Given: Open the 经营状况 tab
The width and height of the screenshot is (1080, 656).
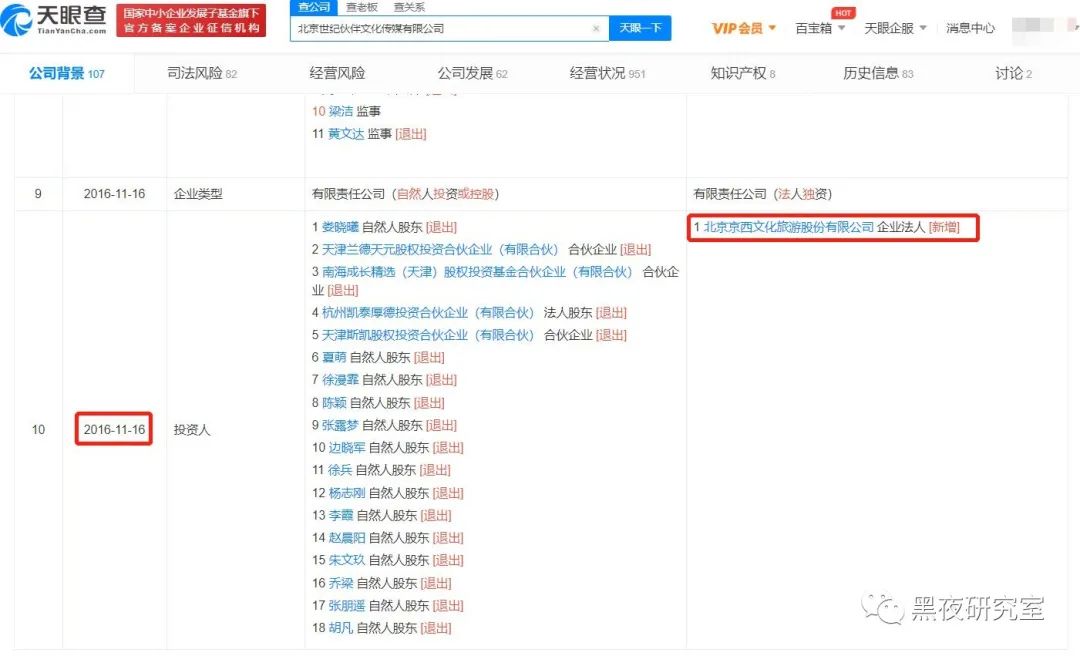Looking at the screenshot, I should [608, 73].
